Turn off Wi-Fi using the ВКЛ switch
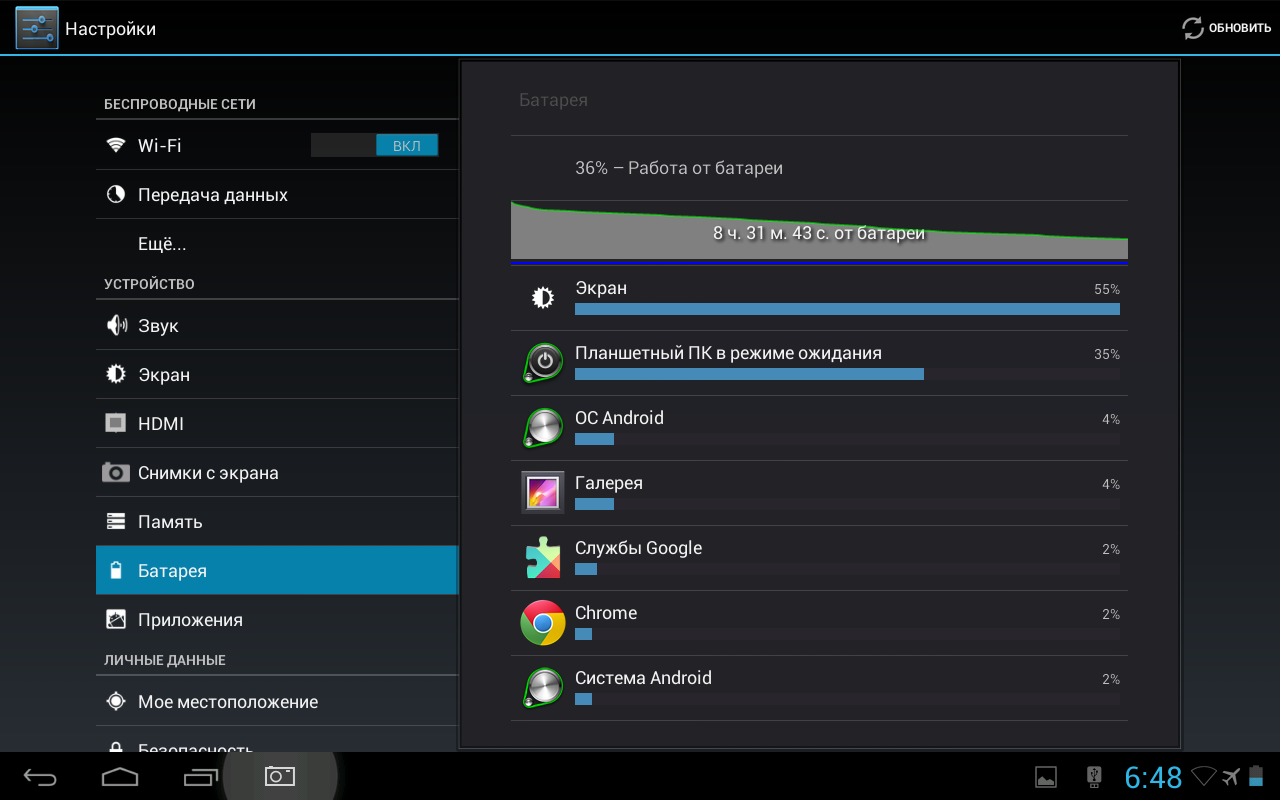This screenshot has height=800, width=1280. 406,144
